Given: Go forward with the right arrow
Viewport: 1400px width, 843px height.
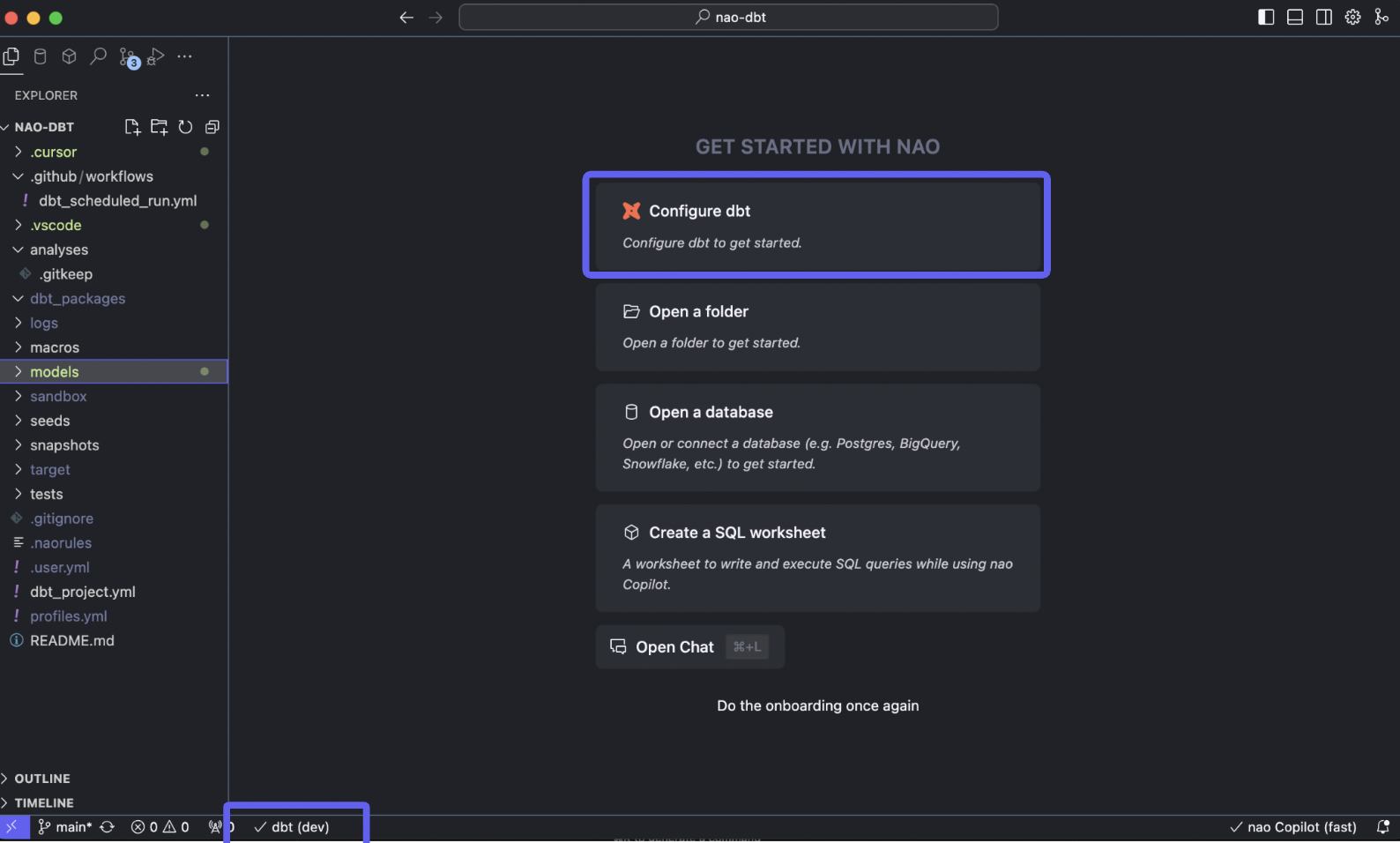Looking at the screenshot, I should tap(436, 18).
